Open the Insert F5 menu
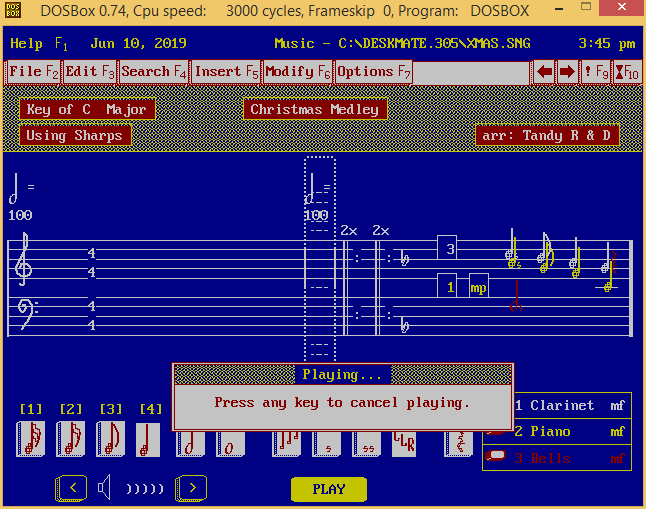 (x=226, y=72)
